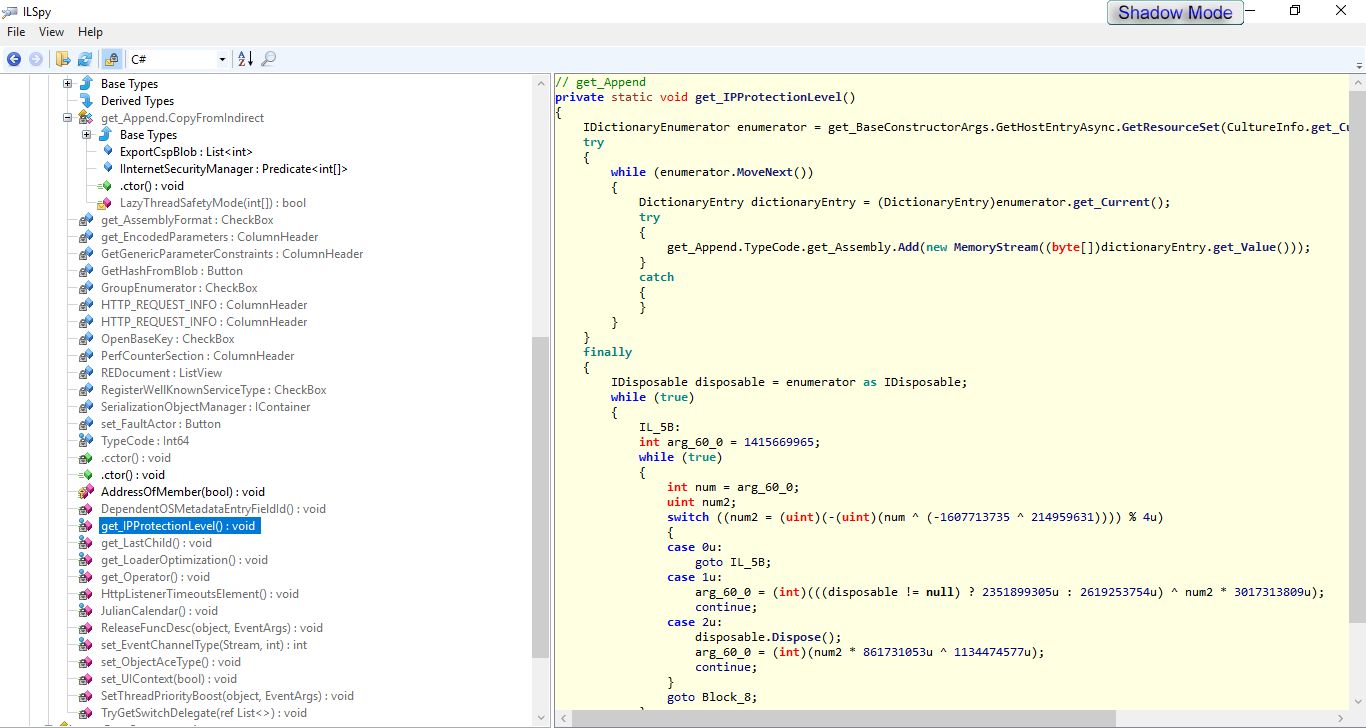The image size is (1366, 728).
Task: Click the LazyThreadSafetyMode method icon
Action: [106, 203]
